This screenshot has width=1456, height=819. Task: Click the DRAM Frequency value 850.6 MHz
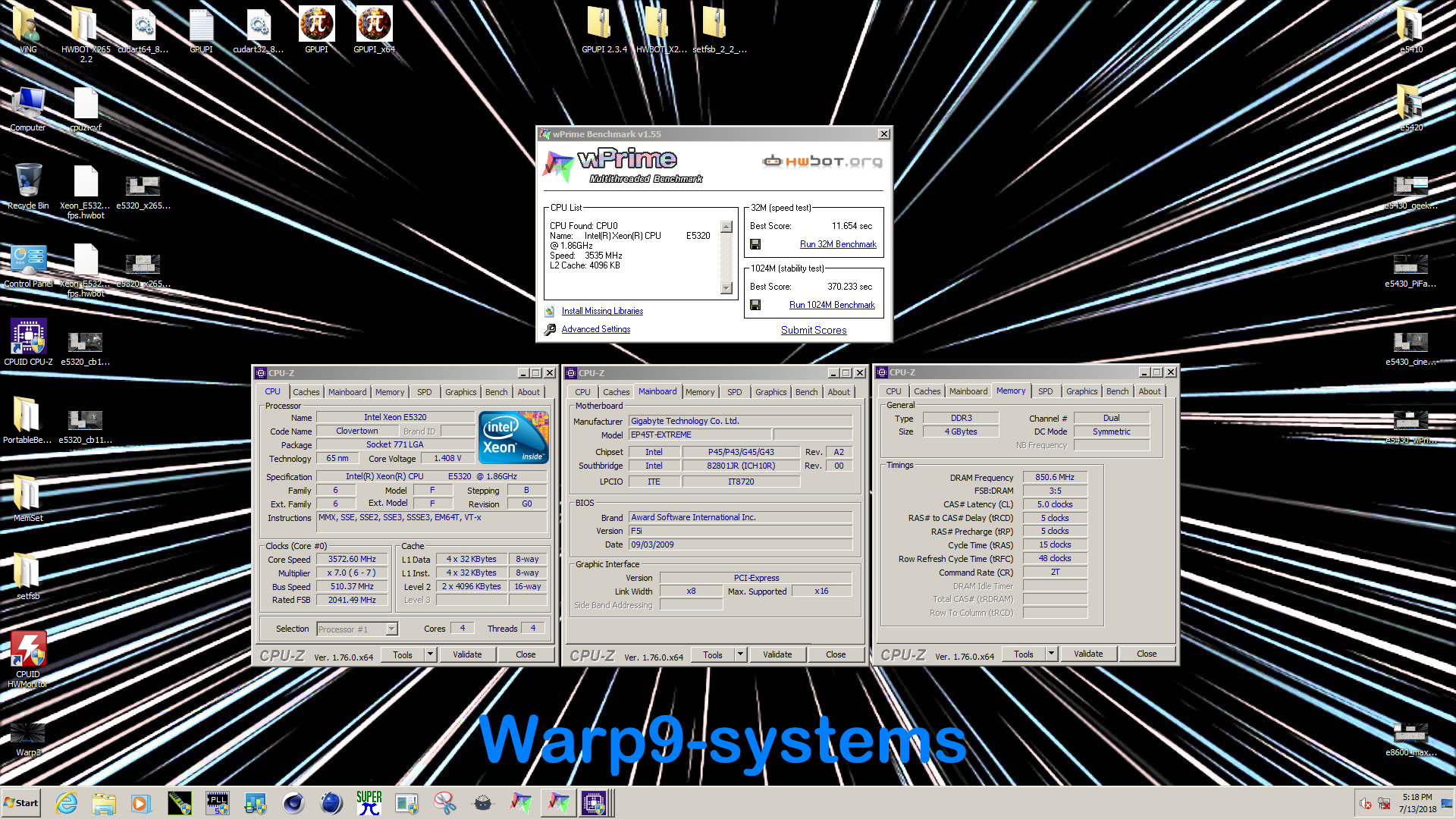(1055, 477)
